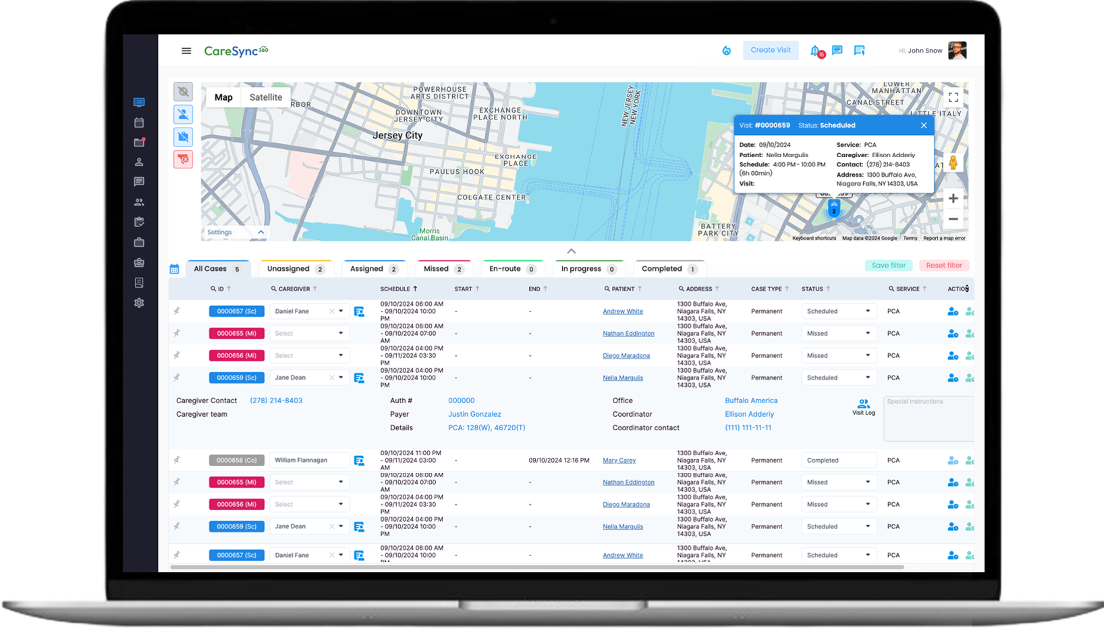Switch to the Satellite map view

point(266,97)
